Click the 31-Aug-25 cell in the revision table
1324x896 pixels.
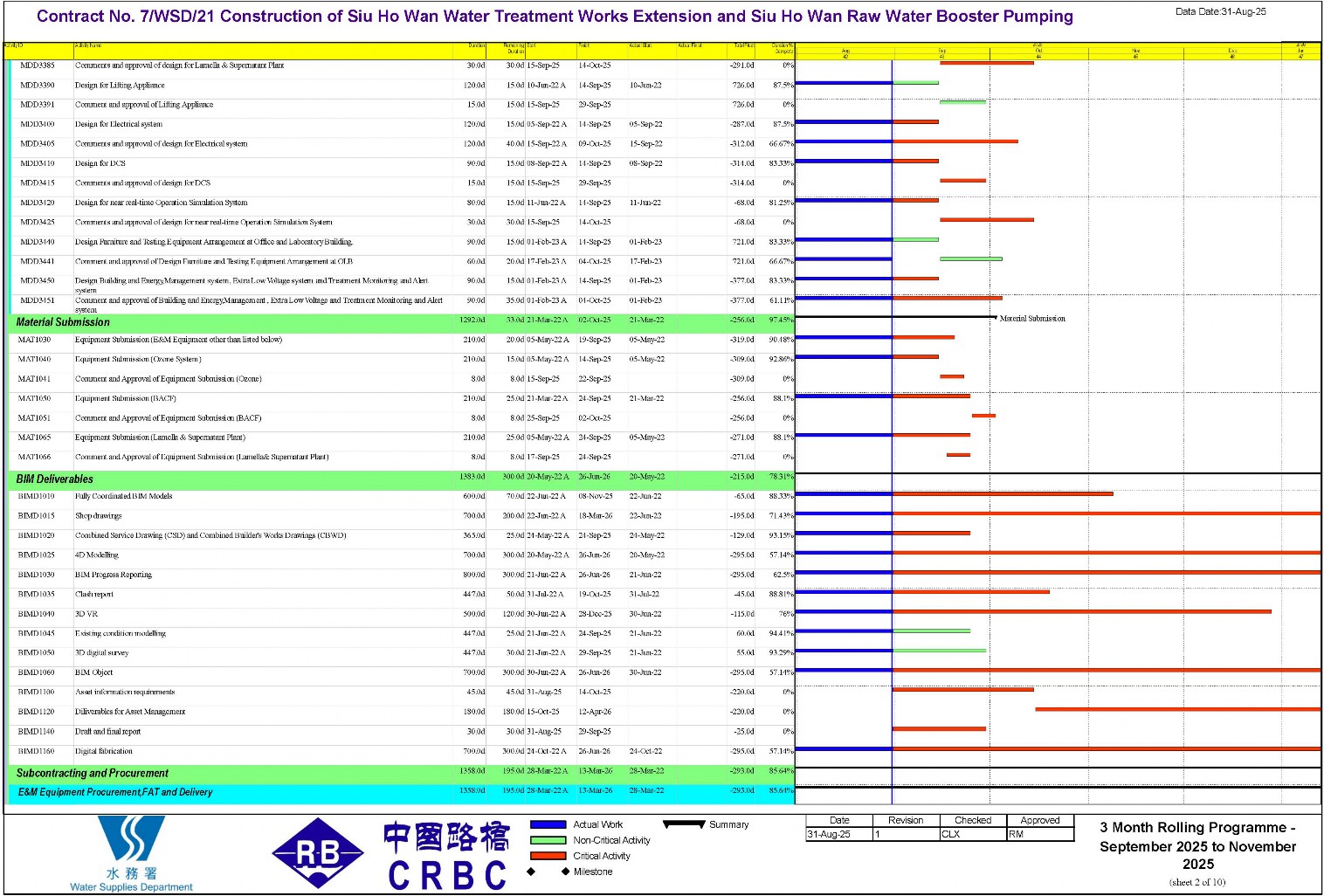coord(839,834)
